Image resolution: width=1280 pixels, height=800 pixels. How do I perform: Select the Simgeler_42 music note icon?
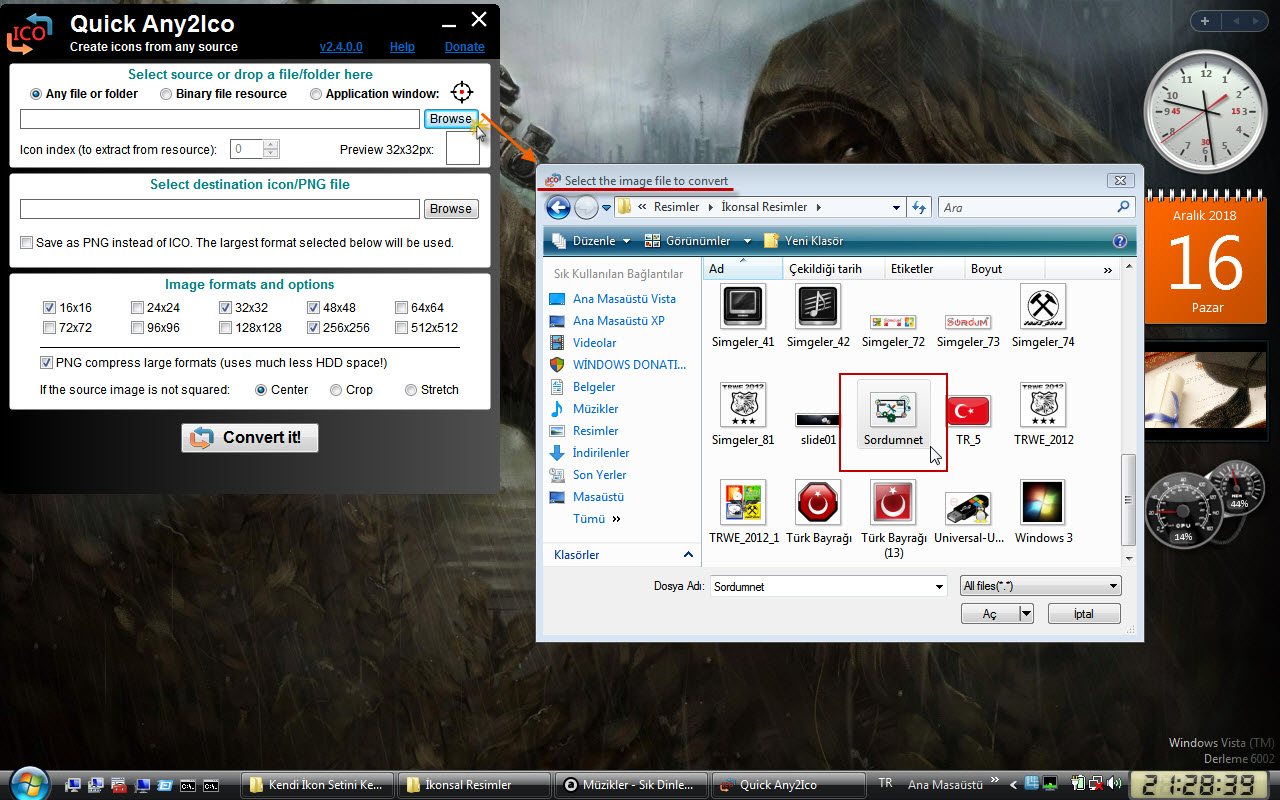[x=818, y=317]
